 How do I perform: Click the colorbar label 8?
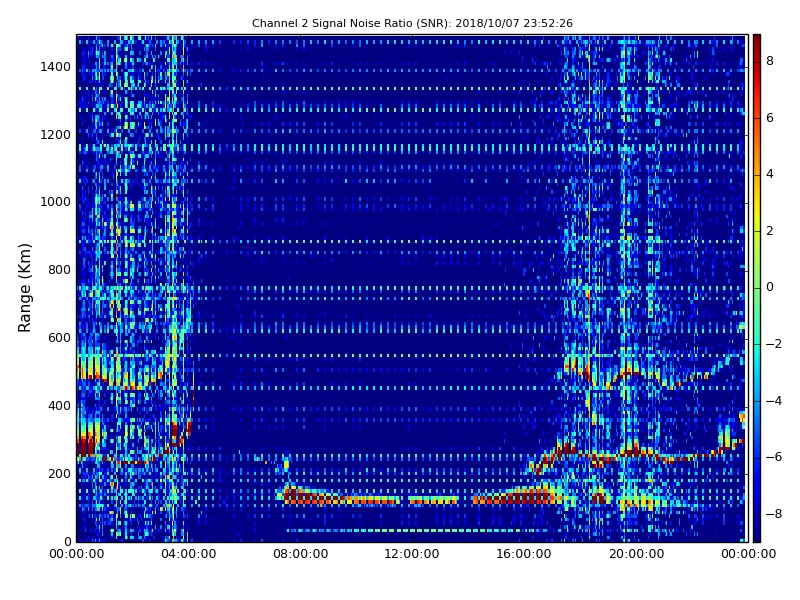point(770,61)
